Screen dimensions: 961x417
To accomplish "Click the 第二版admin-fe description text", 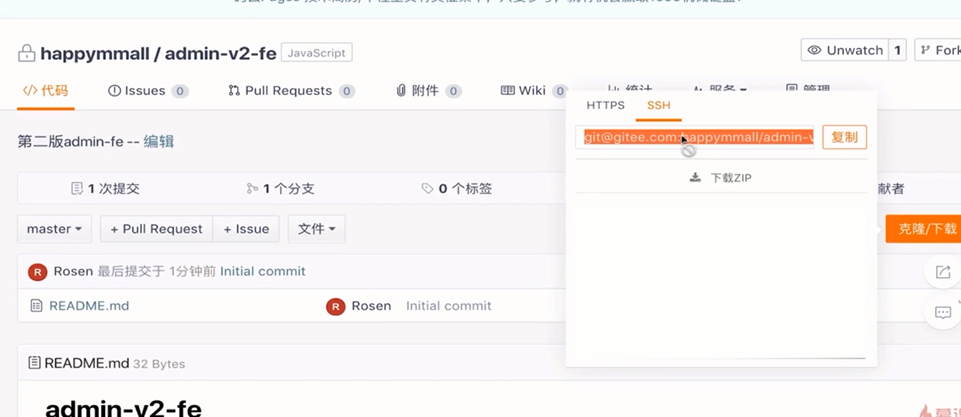I will (70, 142).
